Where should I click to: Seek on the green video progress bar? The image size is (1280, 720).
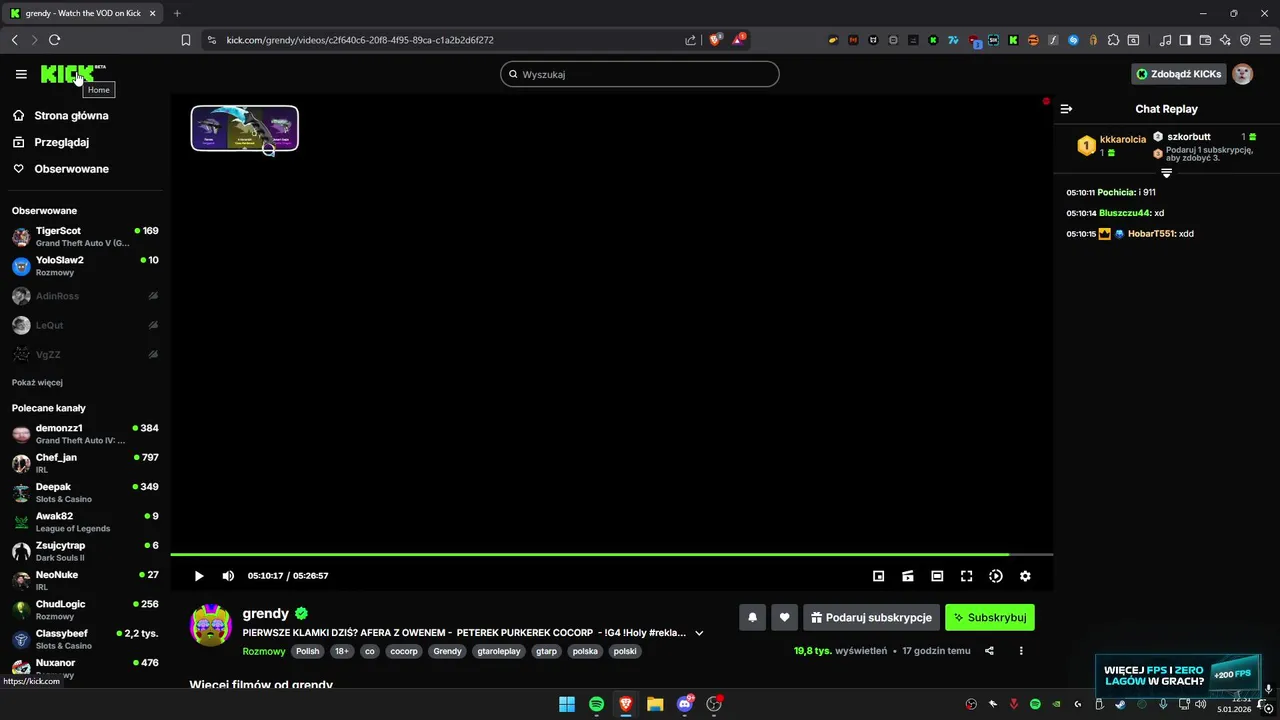pos(611,554)
